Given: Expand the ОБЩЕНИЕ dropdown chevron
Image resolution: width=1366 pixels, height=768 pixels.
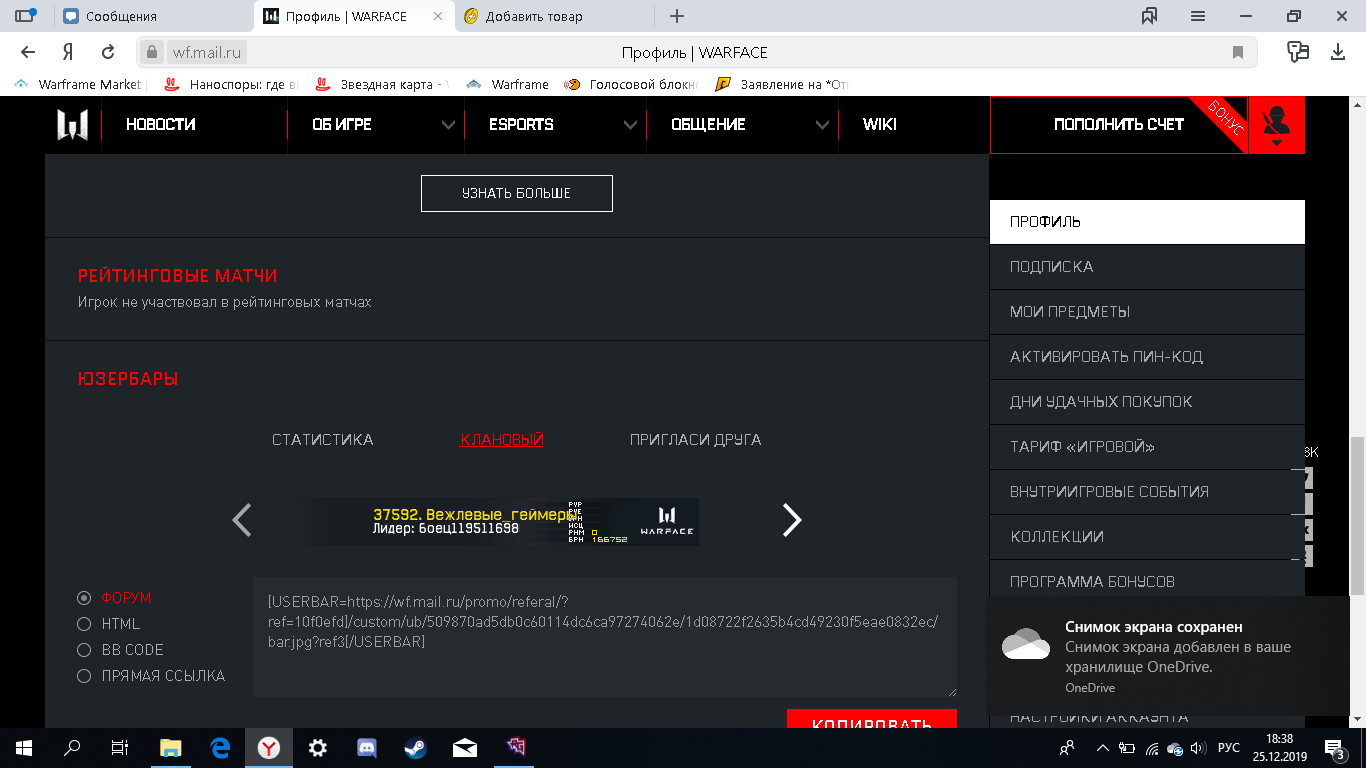Looking at the screenshot, I should point(822,125).
